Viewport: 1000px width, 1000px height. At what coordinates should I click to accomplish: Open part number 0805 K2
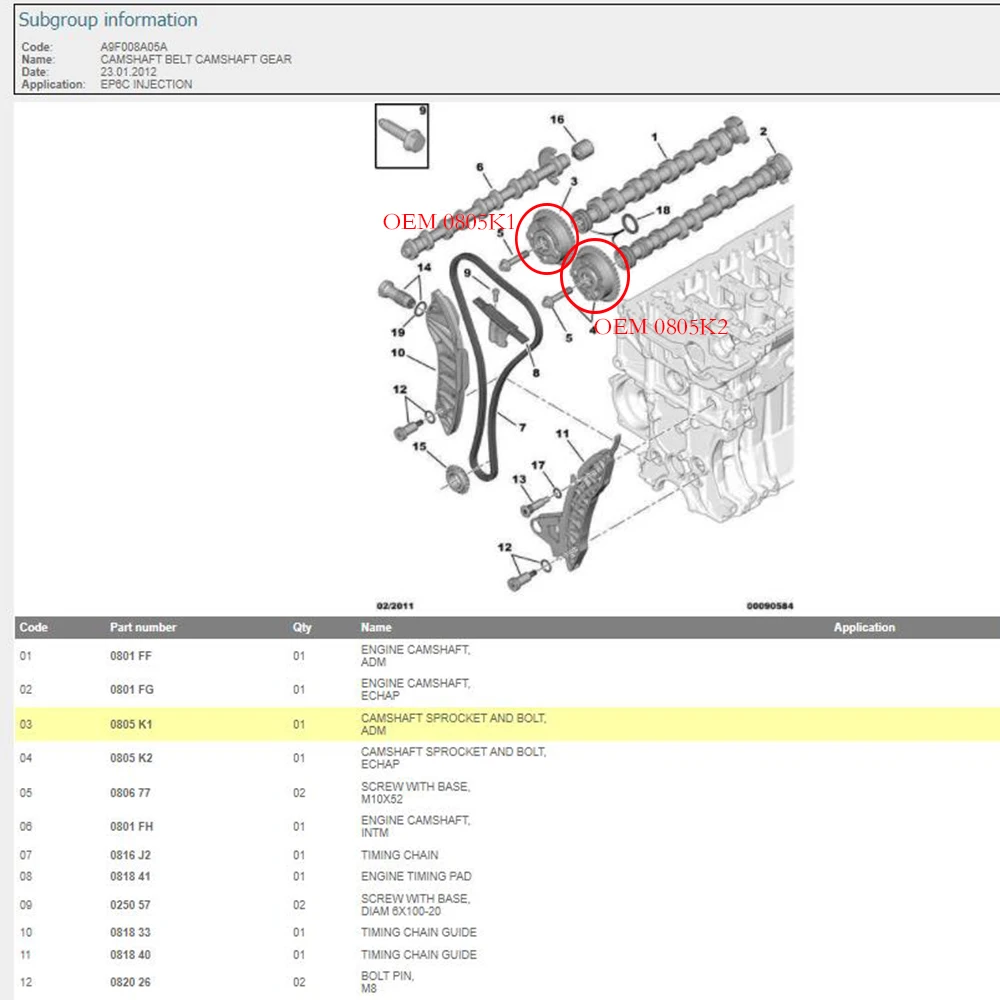click(131, 758)
